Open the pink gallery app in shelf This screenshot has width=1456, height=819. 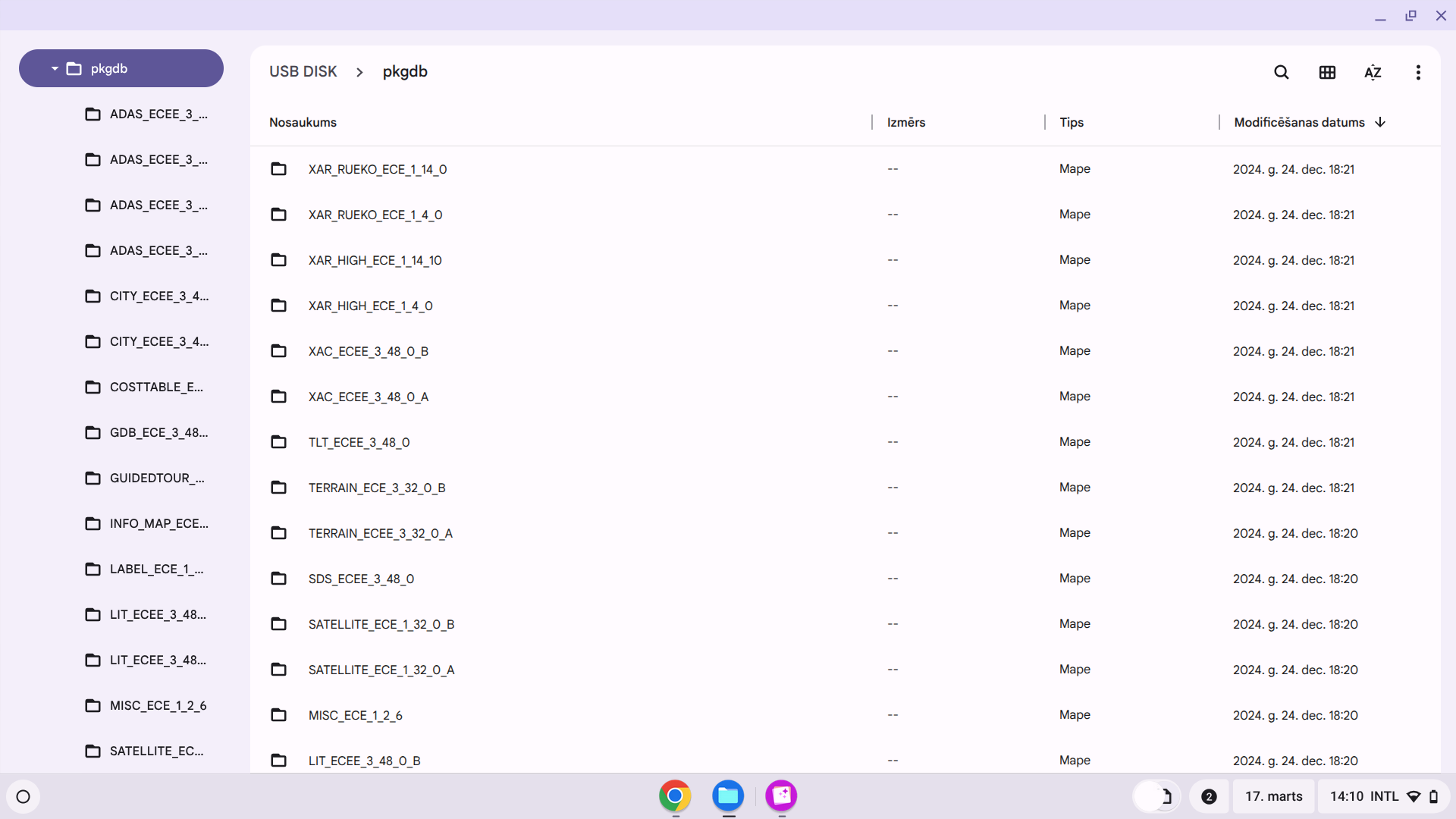[781, 795]
